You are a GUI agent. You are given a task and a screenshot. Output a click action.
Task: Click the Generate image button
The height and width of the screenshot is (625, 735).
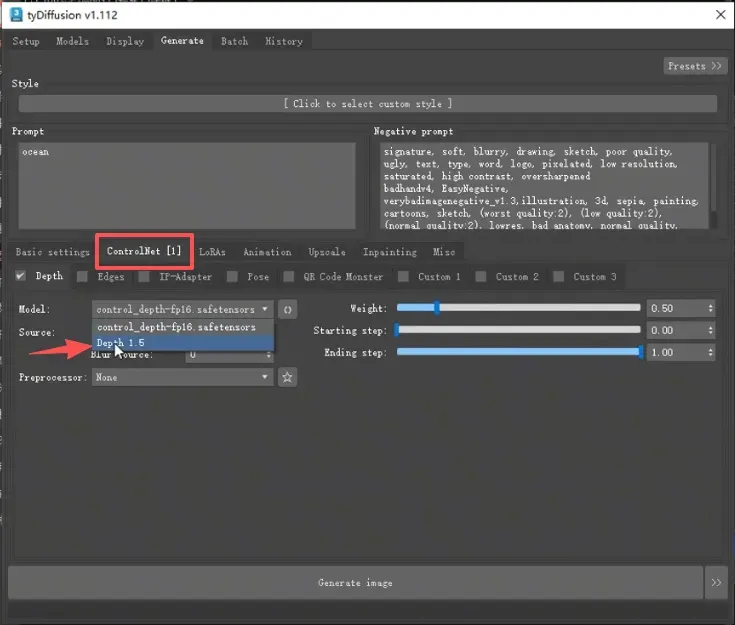point(355,582)
